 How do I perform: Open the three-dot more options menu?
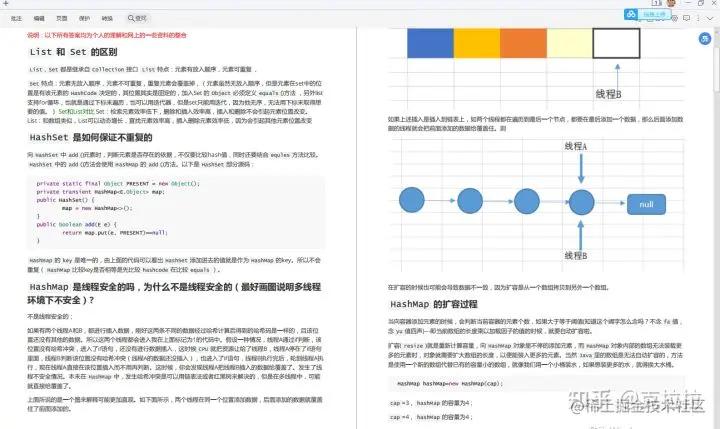698,18
